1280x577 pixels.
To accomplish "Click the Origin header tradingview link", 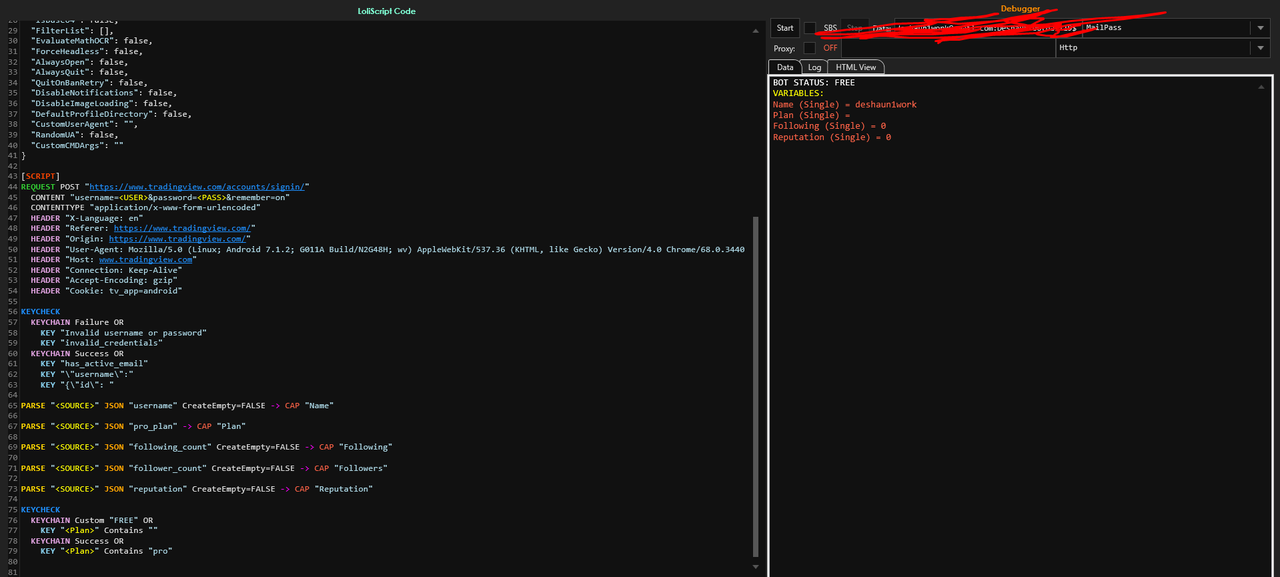I will [x=178, y=239].
